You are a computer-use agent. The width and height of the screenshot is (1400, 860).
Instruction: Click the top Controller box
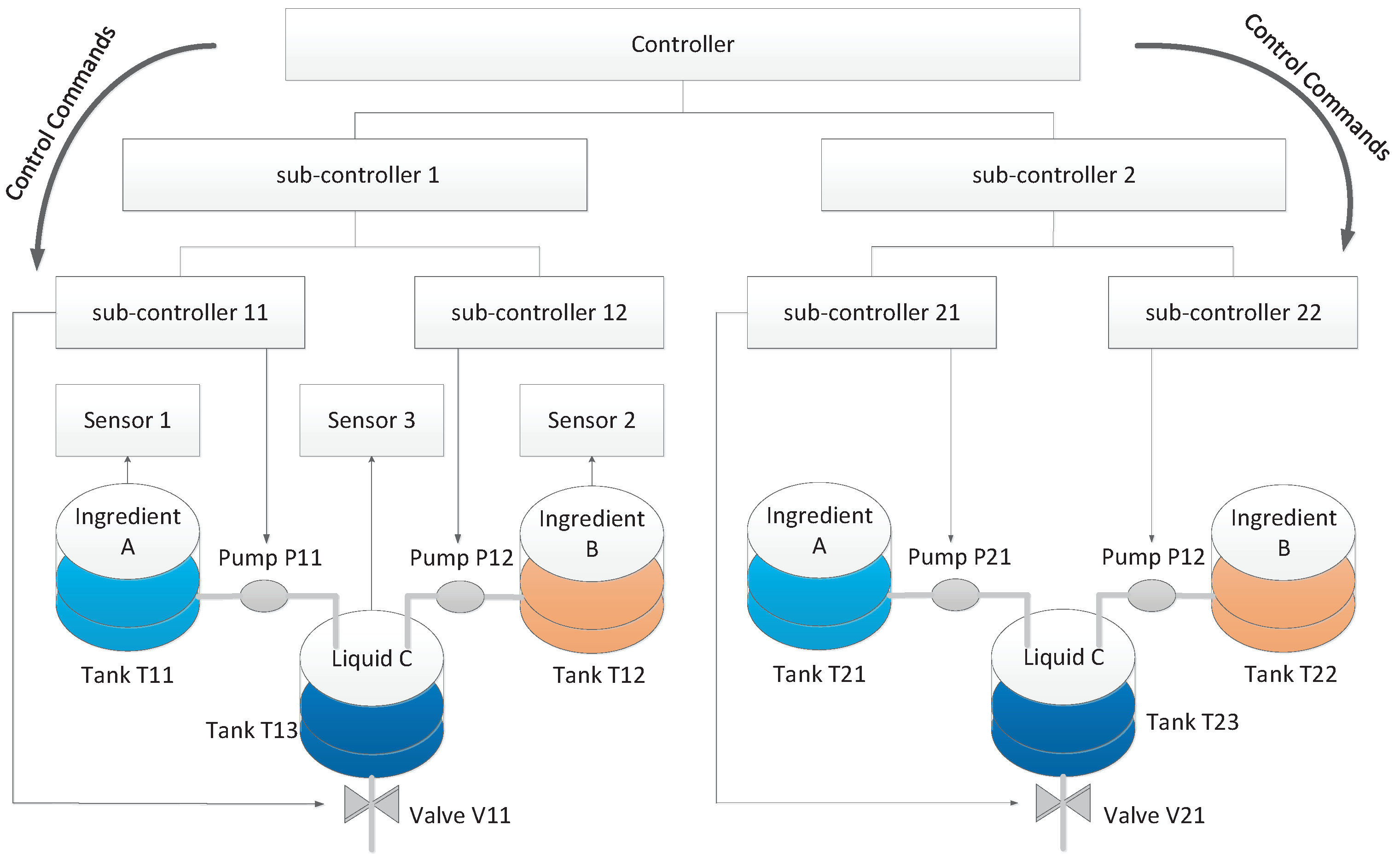(x=682, y=44)
